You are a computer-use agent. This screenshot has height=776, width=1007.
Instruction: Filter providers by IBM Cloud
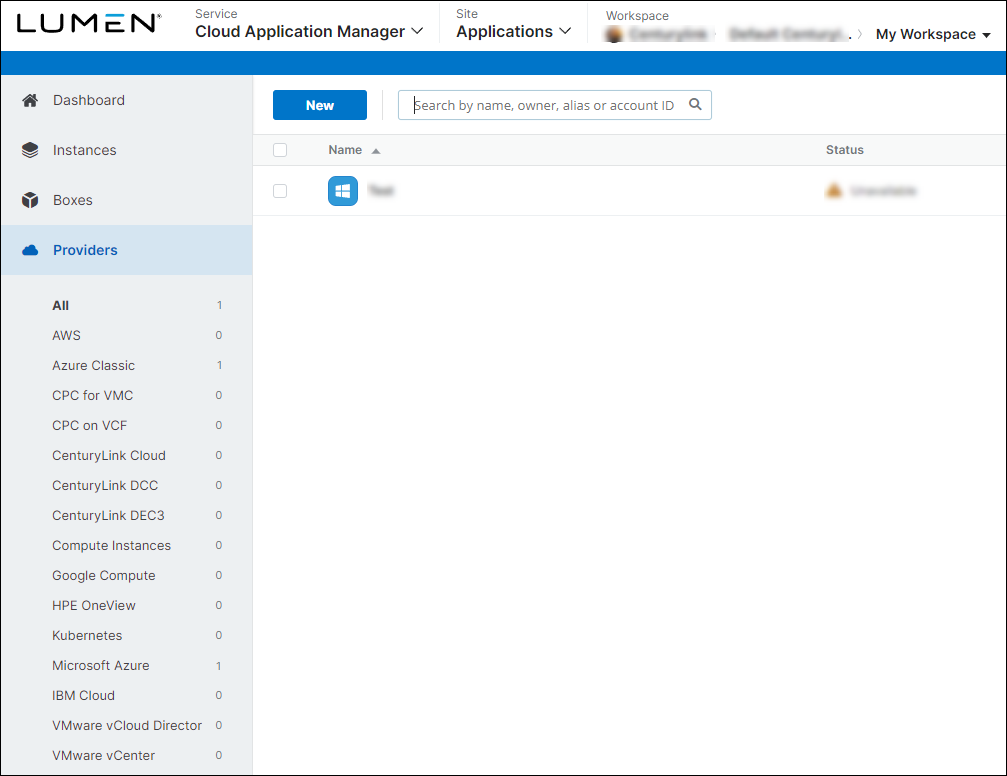point(83,696)
